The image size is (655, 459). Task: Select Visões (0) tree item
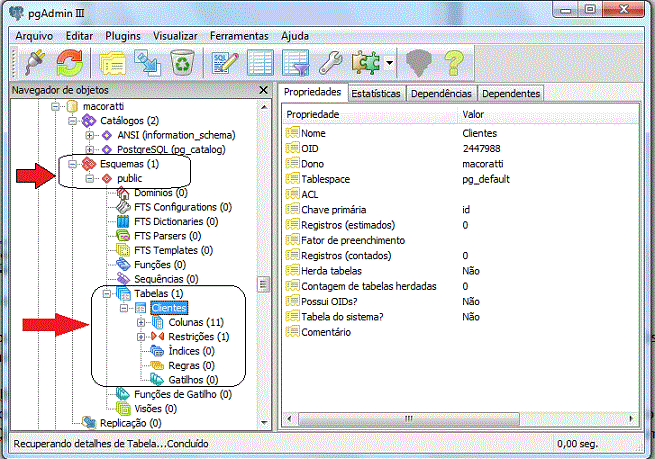(155, 409)
